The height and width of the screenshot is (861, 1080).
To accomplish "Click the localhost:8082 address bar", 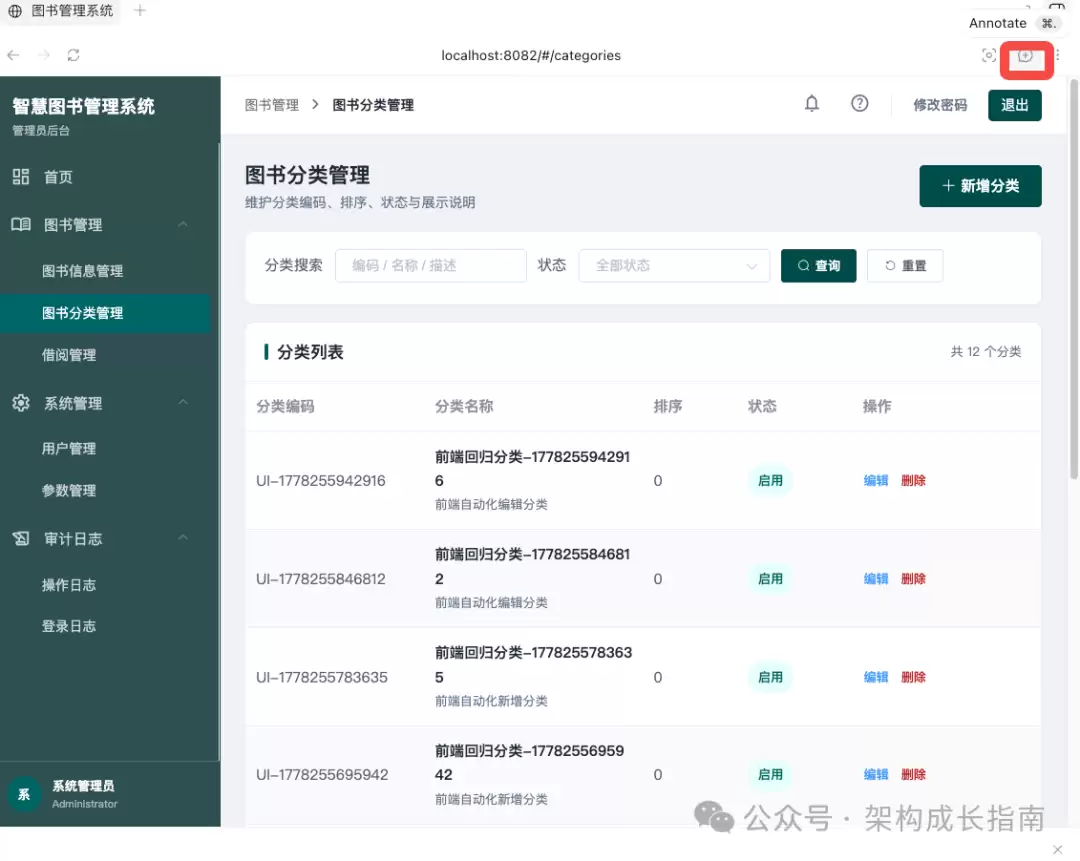I will tap(531, 55).
